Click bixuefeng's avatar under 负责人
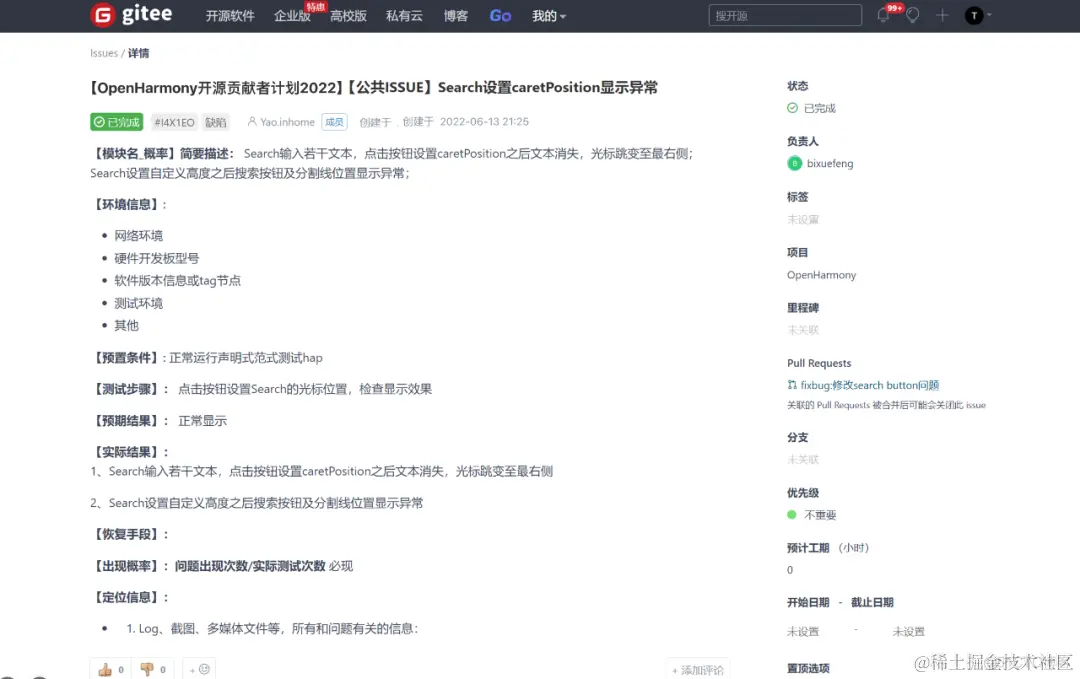 (793, 163)
